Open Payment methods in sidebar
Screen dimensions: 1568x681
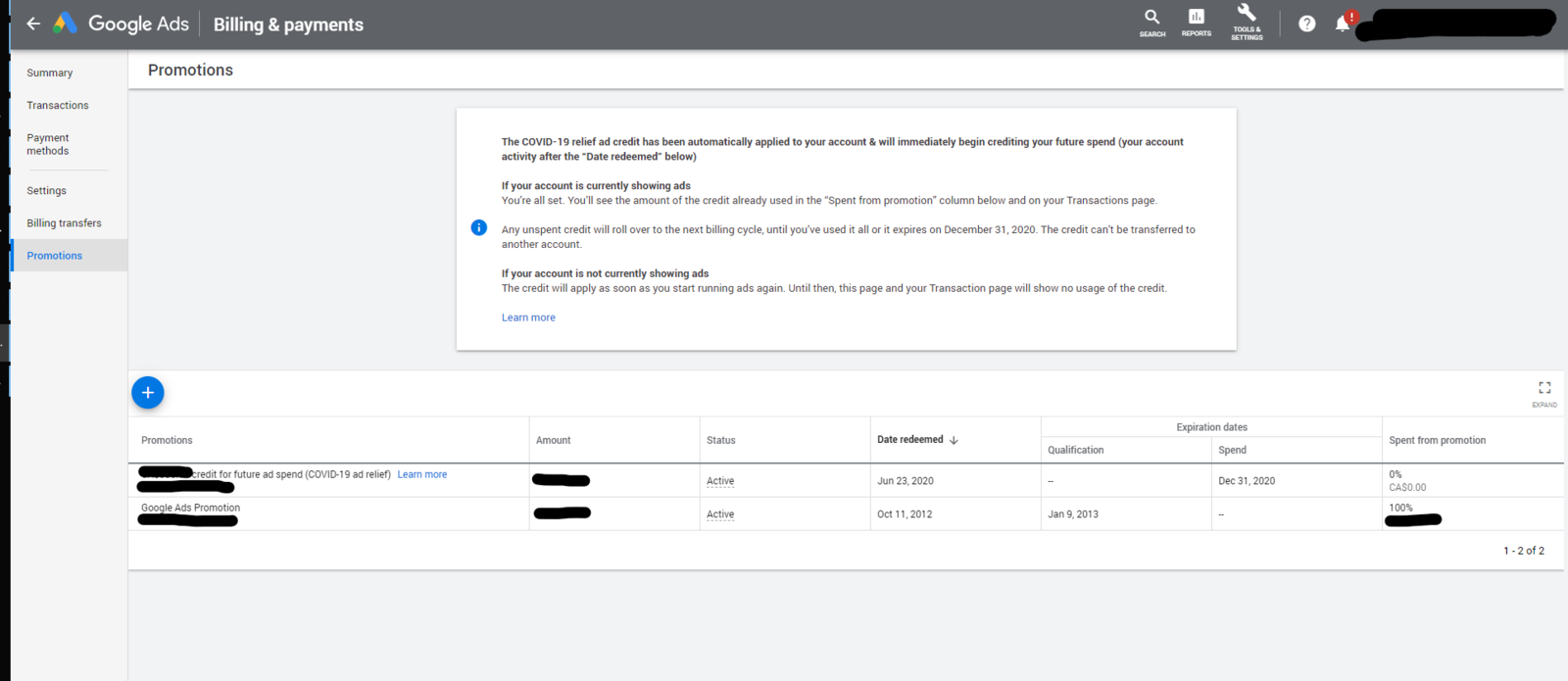48,144
